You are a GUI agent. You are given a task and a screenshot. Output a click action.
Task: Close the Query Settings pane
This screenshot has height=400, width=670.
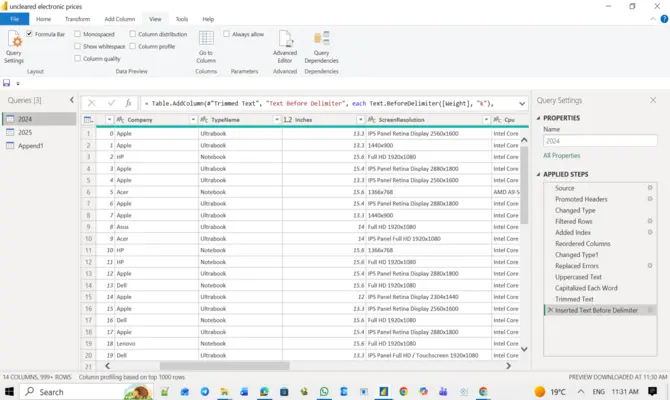(x=653, y=100)
